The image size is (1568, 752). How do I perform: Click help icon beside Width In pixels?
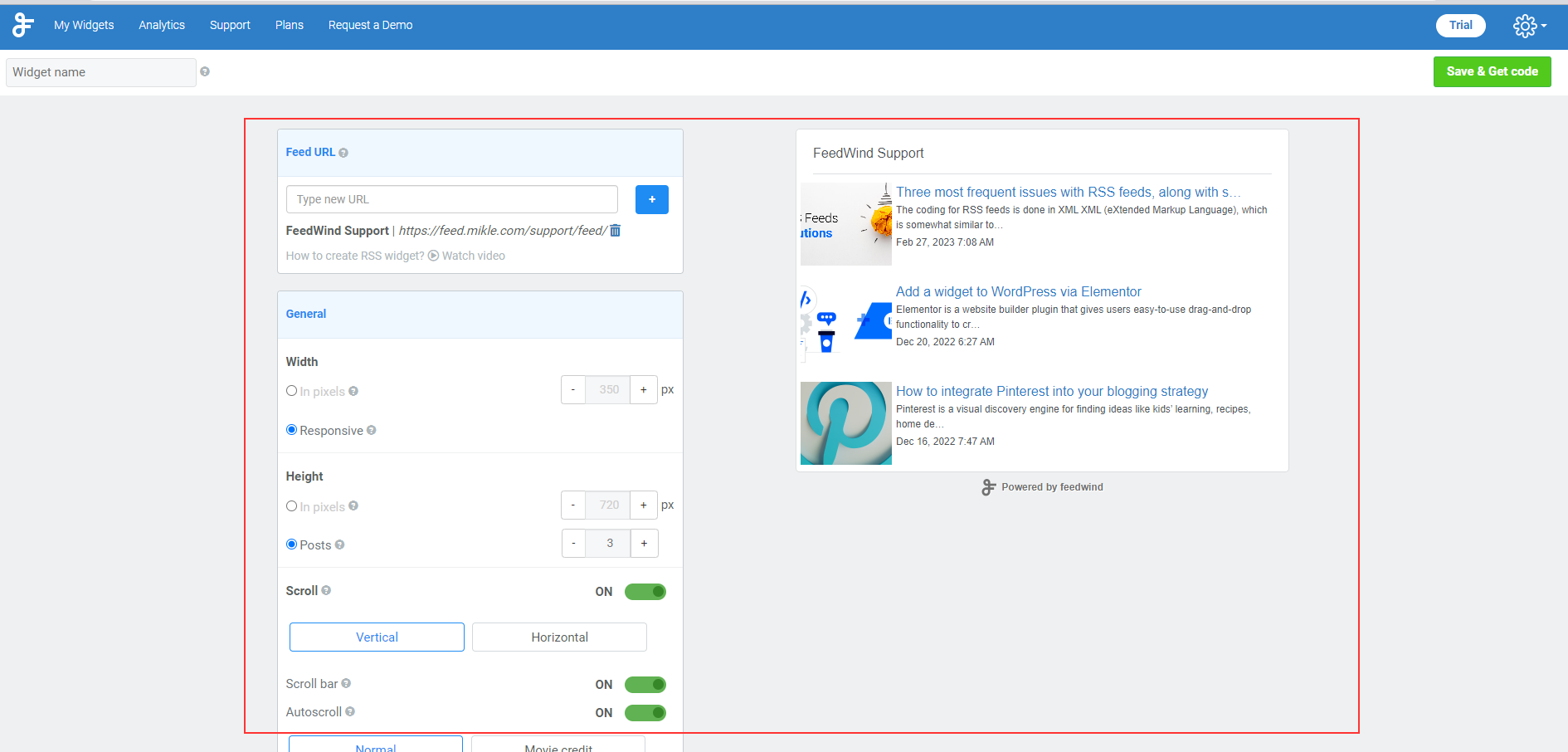(353, 391)
